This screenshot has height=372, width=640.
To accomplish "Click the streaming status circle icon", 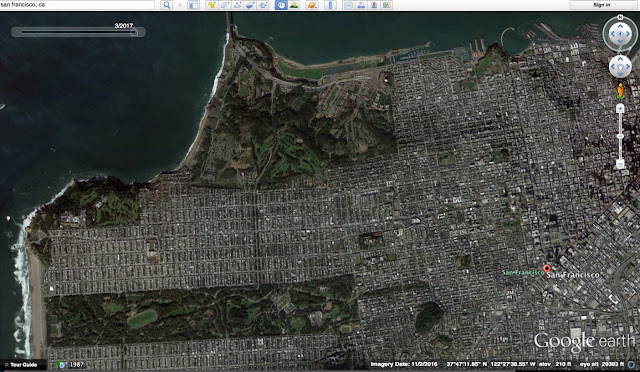I will click(632, 364).
